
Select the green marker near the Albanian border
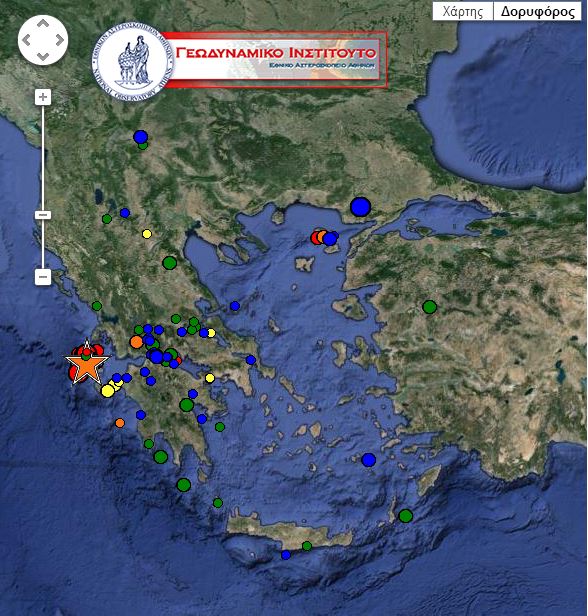coord(107,219)
